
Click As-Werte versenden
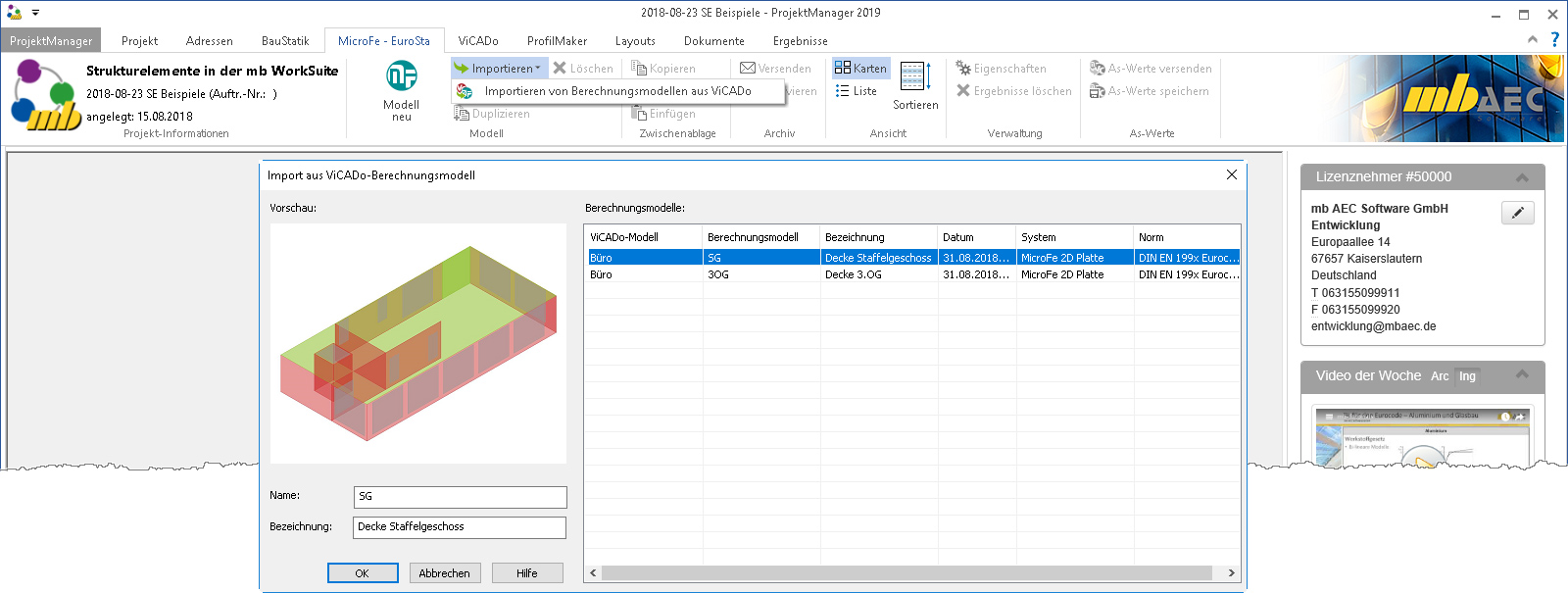coord(1151,69)
